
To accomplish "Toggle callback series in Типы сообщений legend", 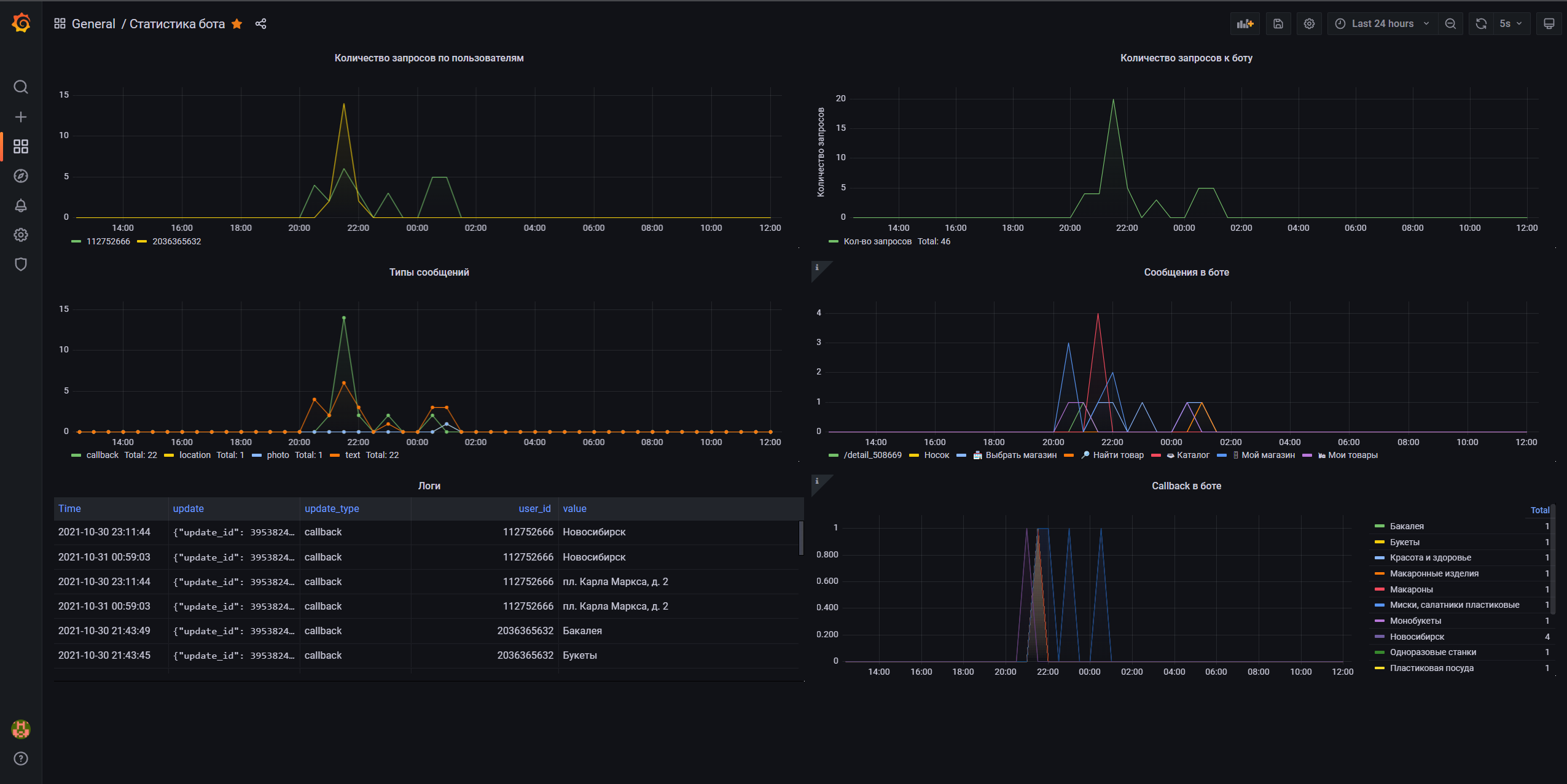I will pyautogui.click(x=102, y=455).
